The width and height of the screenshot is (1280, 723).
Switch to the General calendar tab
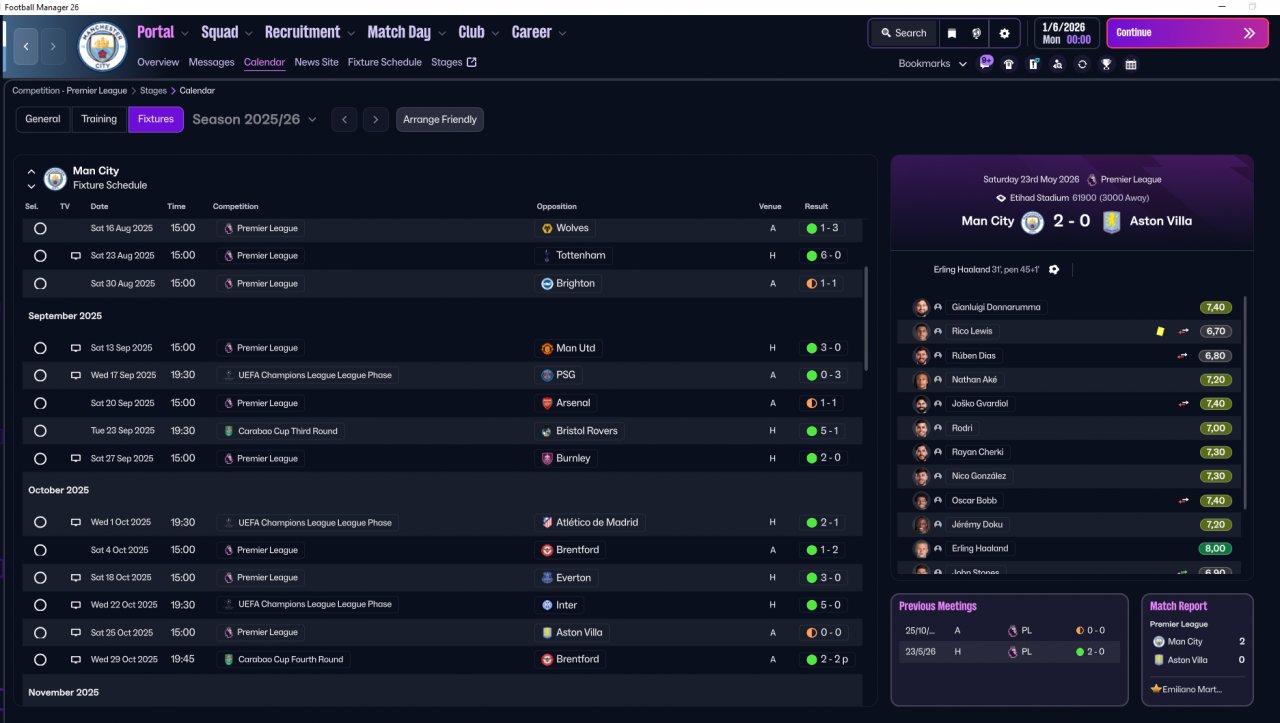[x=43, y=120]
